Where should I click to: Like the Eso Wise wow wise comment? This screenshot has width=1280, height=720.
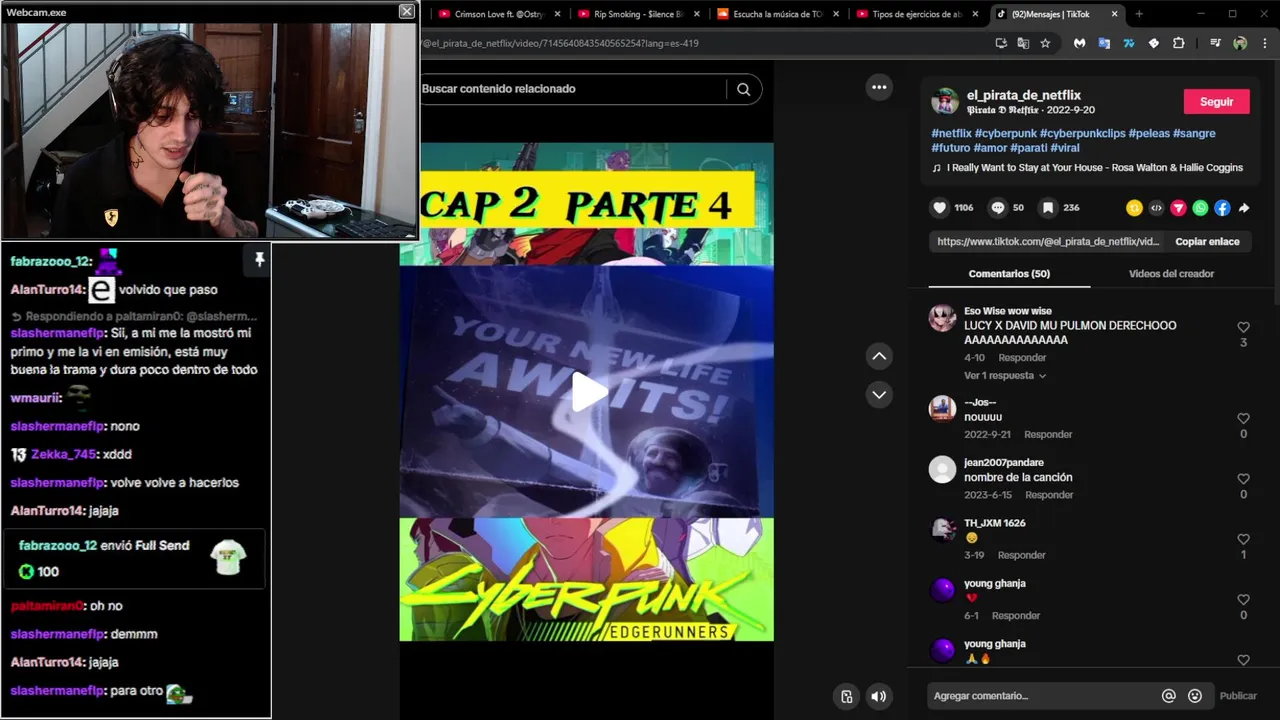coord(1243,328)
